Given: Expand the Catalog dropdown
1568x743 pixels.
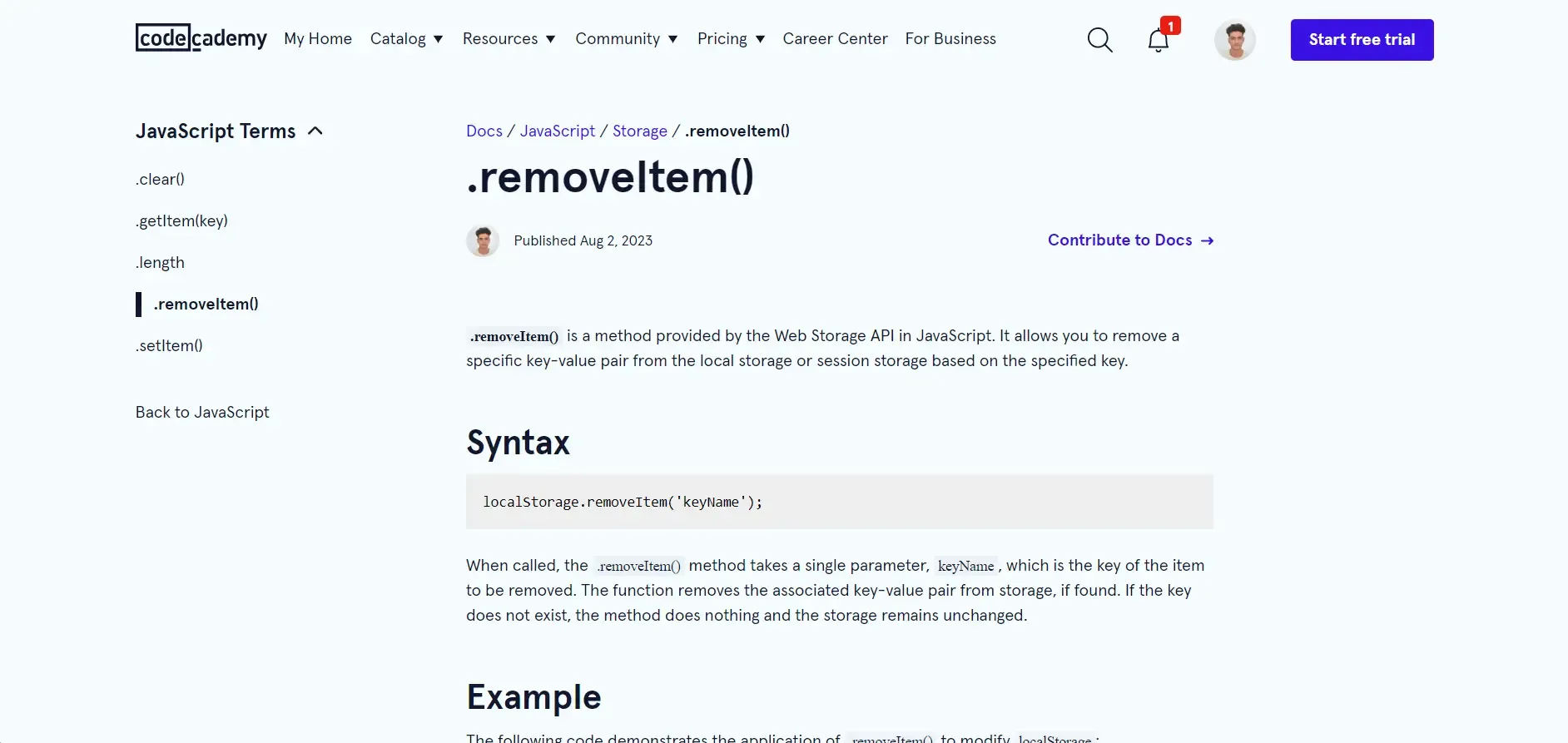Looking at the screenshot, I should pos(406,39).
